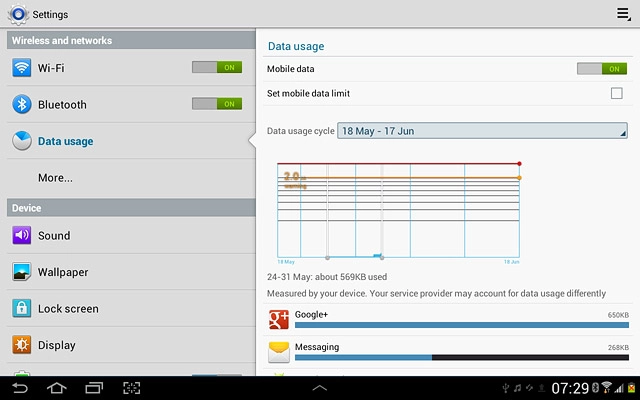Turn off the Wi-Fi switch
The height and width of the screenshot is (400, 640).
[x=217, y=67]
